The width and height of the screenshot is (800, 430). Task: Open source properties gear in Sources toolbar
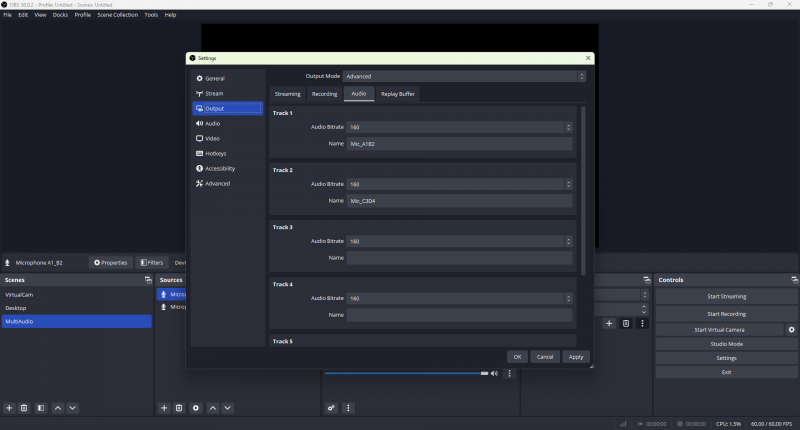[196, 408]
